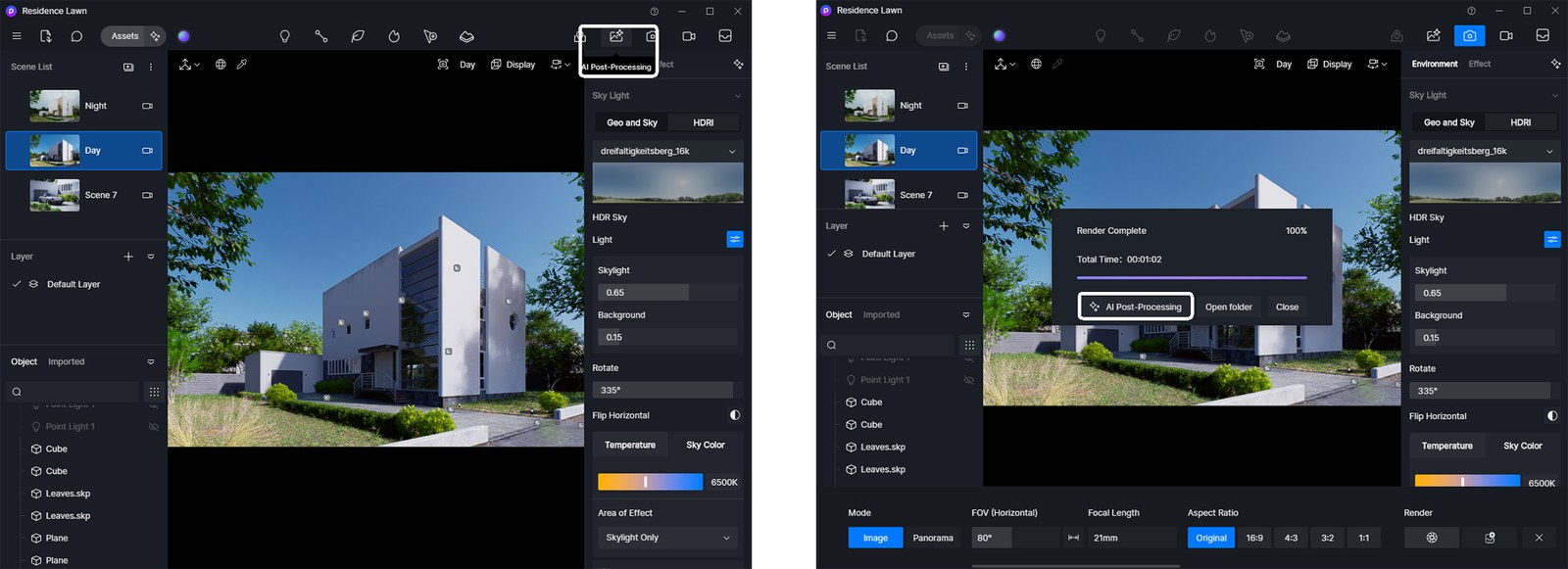Select the Temperature tab in right window
The width and height of the screenshot is (1568, 569).
[x=1446, y=446]
